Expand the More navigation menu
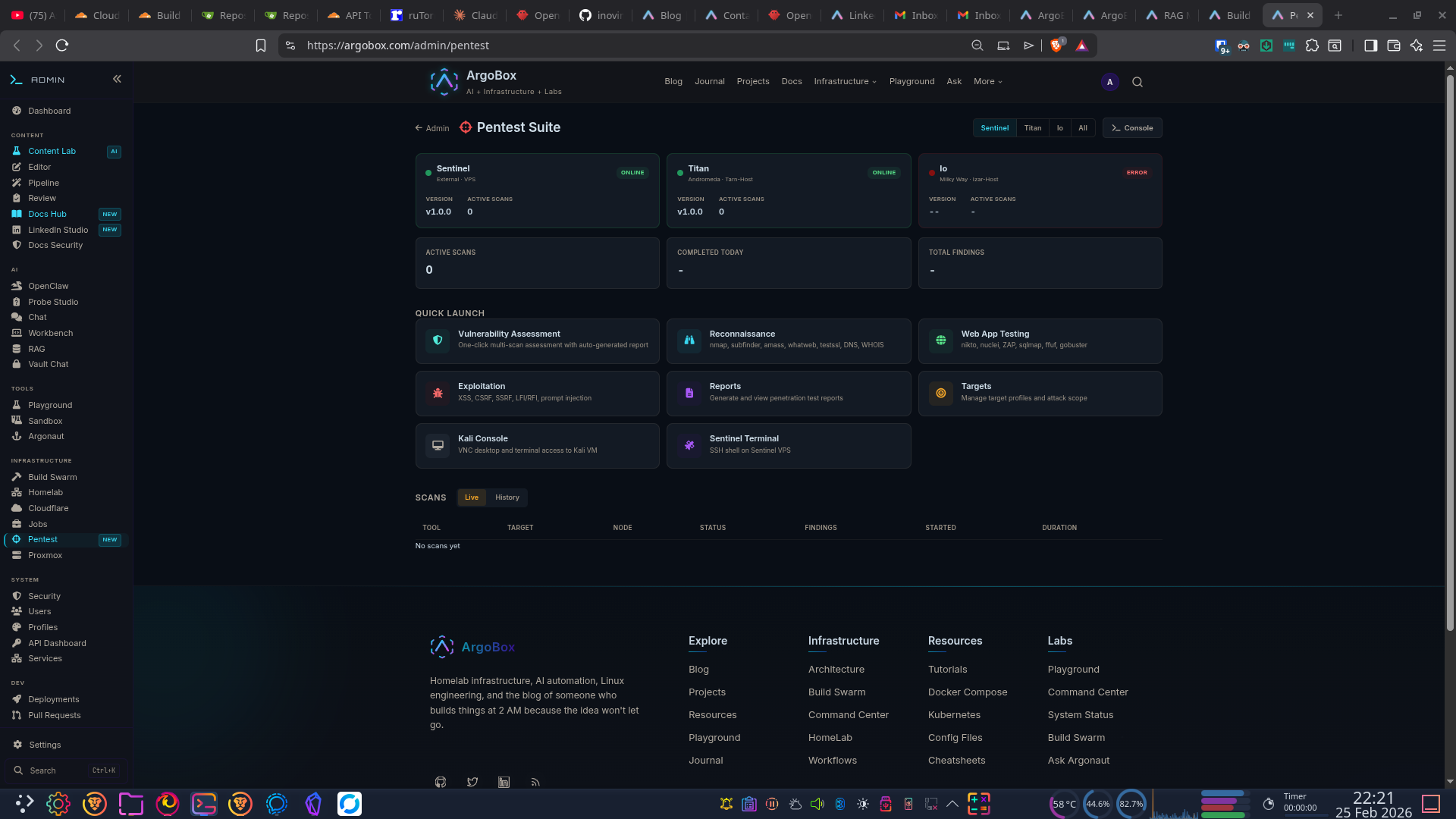 click(x=987, y=81)
